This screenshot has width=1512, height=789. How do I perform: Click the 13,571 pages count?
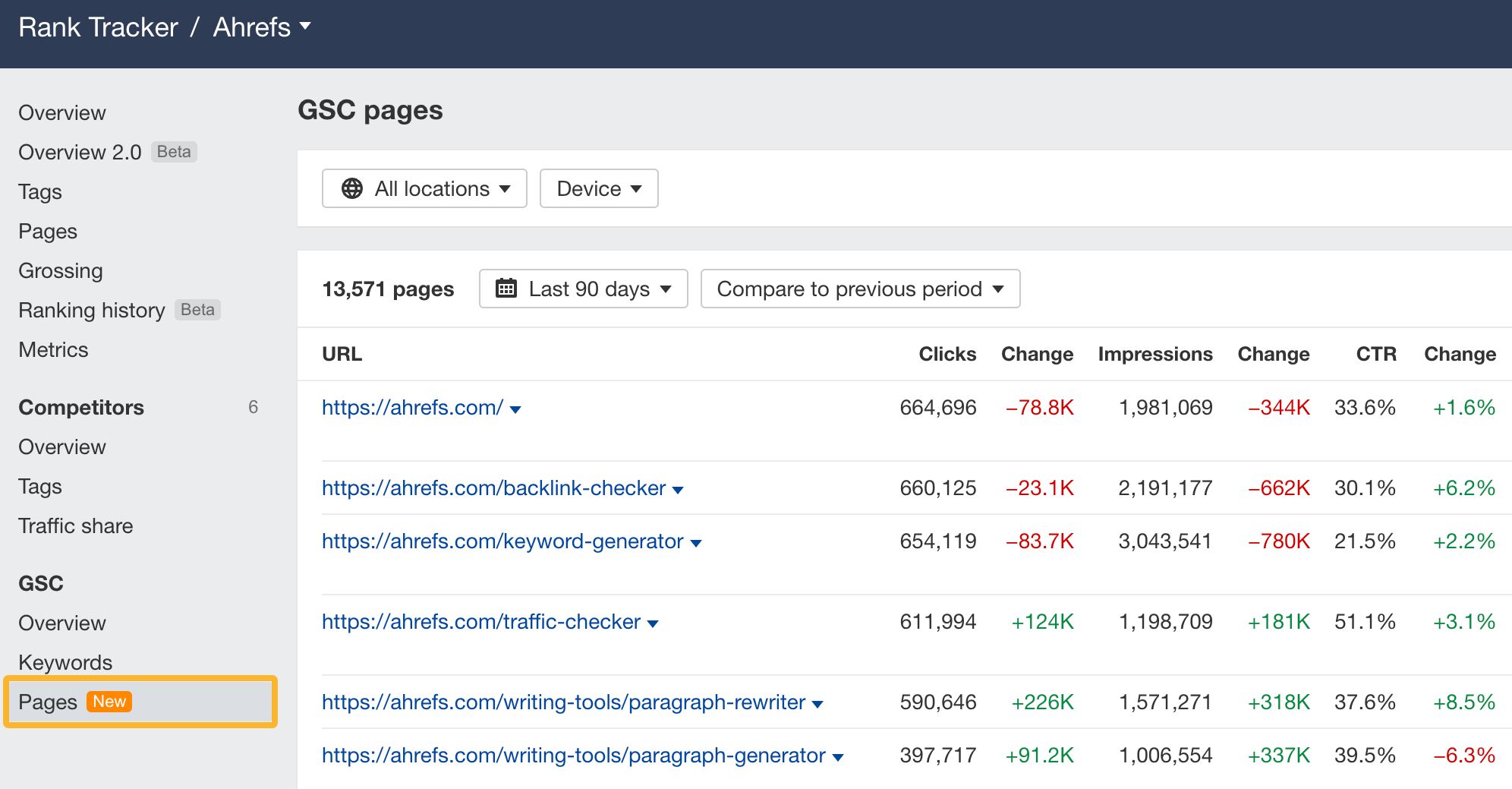[x=388, y=289]
